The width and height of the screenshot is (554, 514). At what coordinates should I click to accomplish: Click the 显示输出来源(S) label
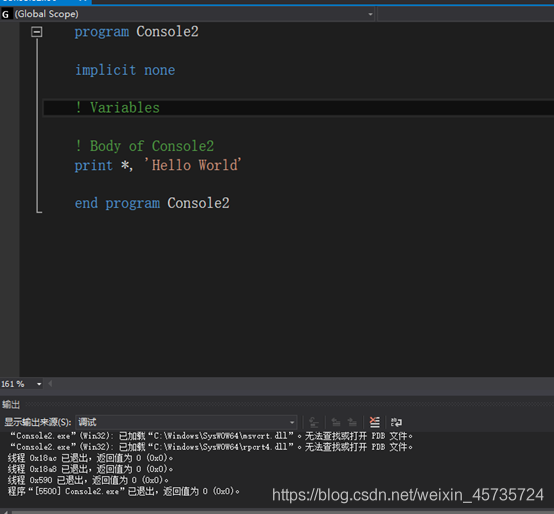pos(38,422)
